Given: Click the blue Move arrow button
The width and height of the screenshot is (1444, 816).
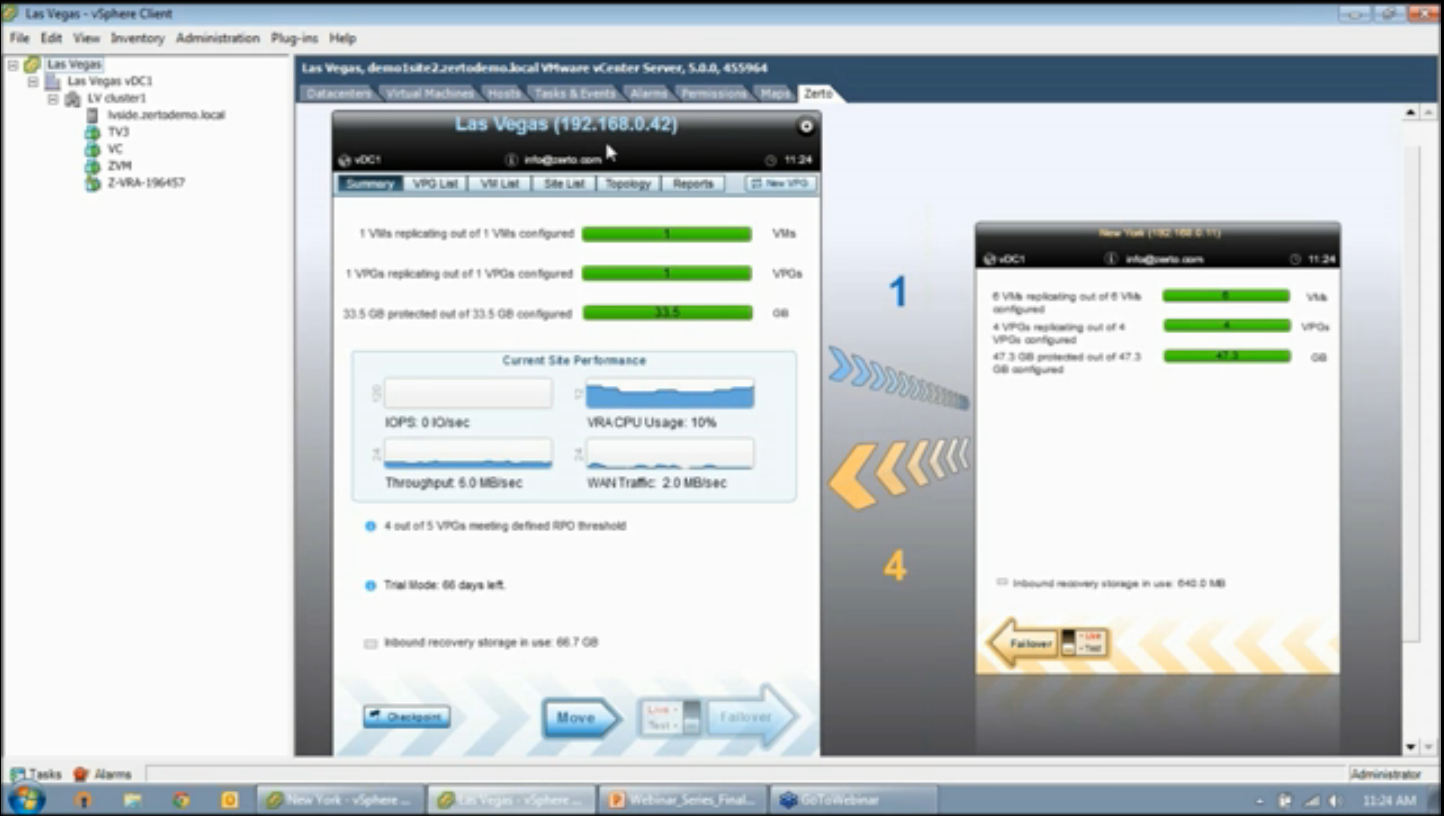Looking at the screenshot, I should click(581, 717).
